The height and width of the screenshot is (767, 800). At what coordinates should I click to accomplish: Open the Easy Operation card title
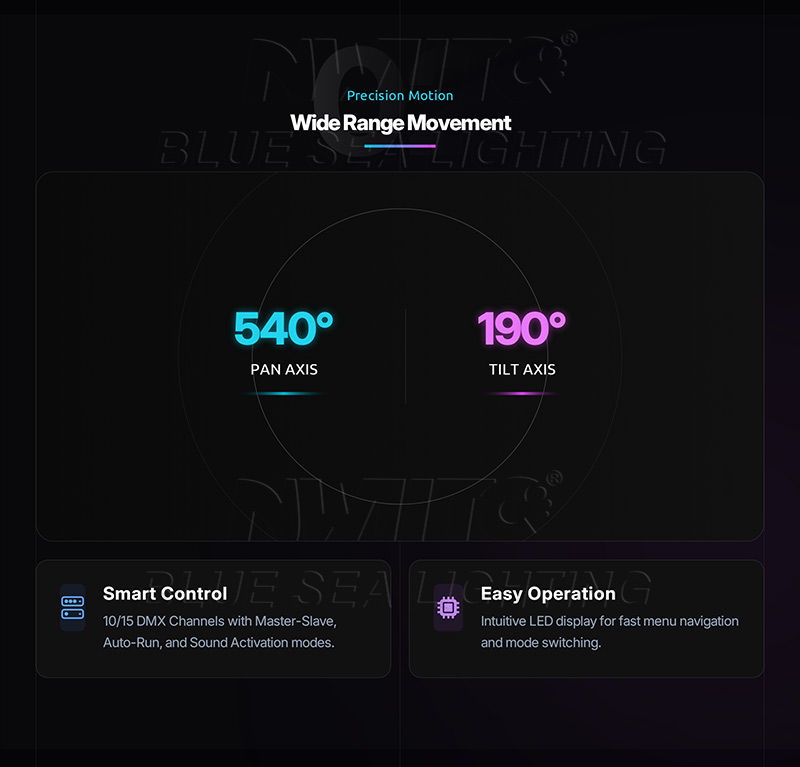(x=548, y=593)
